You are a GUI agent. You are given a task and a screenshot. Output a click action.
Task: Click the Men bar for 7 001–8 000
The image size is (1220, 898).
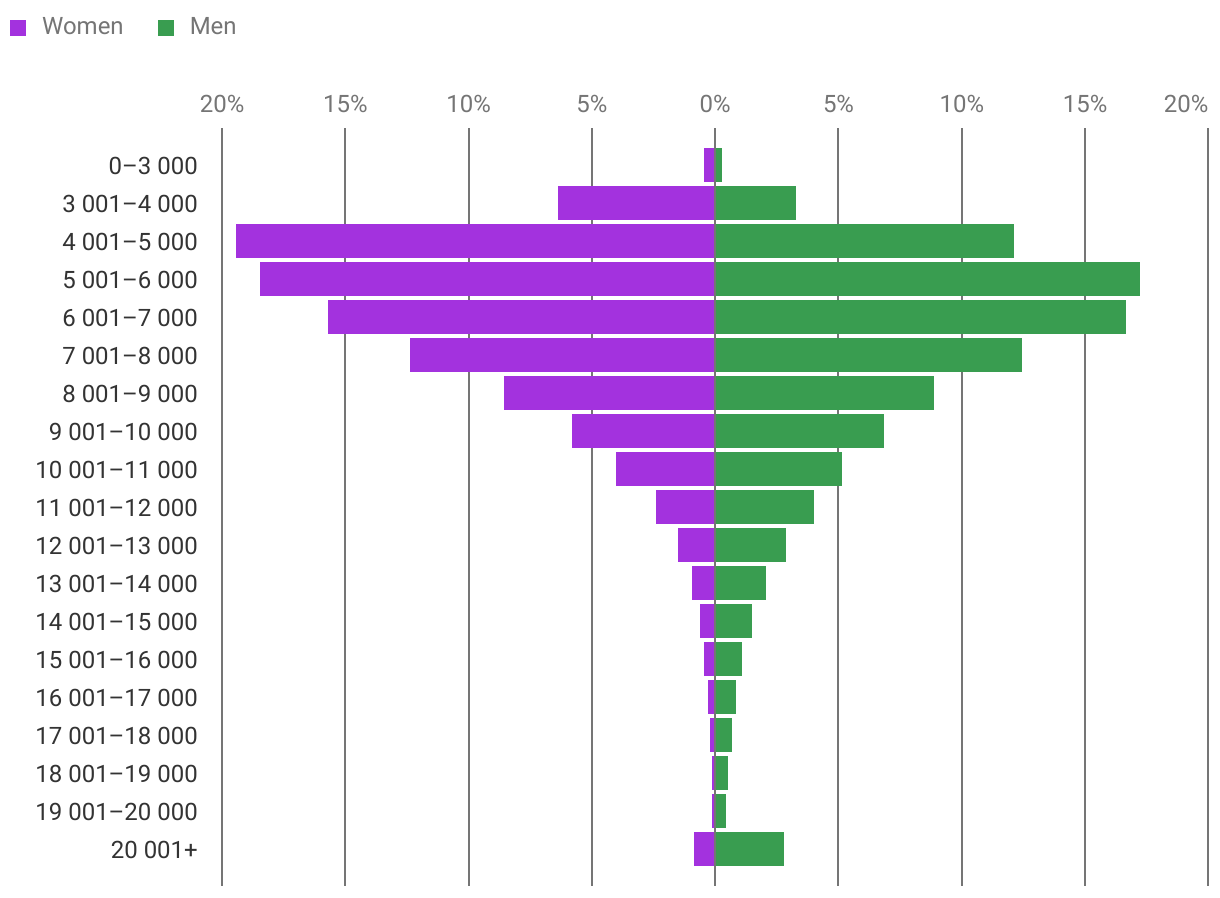pyautogui.click(x=868, y=355)
